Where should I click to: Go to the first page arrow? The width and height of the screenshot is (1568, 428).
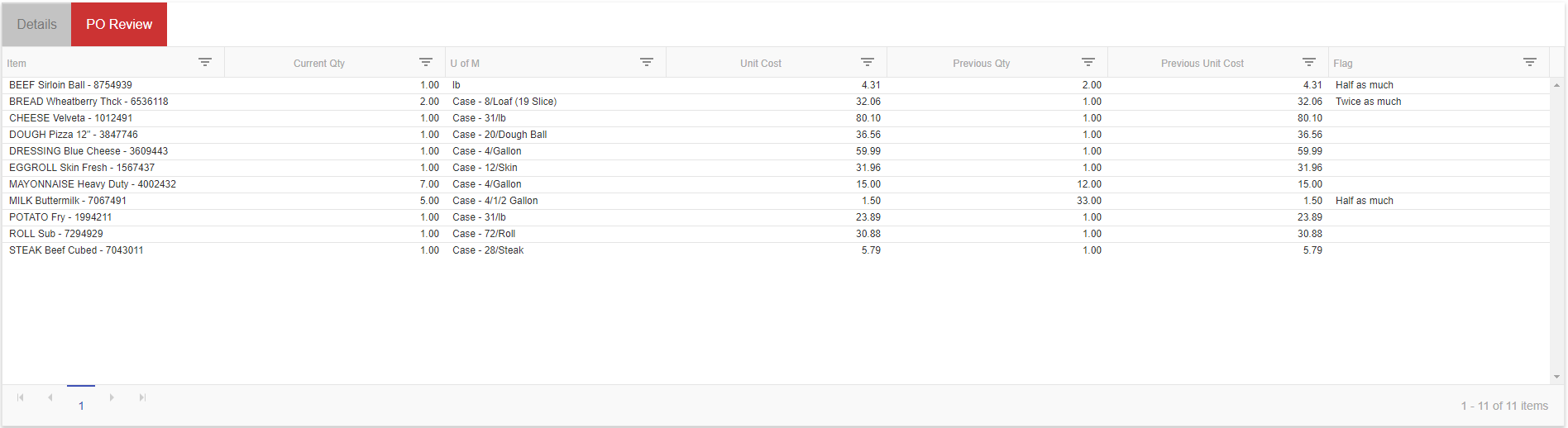[21, 397]
